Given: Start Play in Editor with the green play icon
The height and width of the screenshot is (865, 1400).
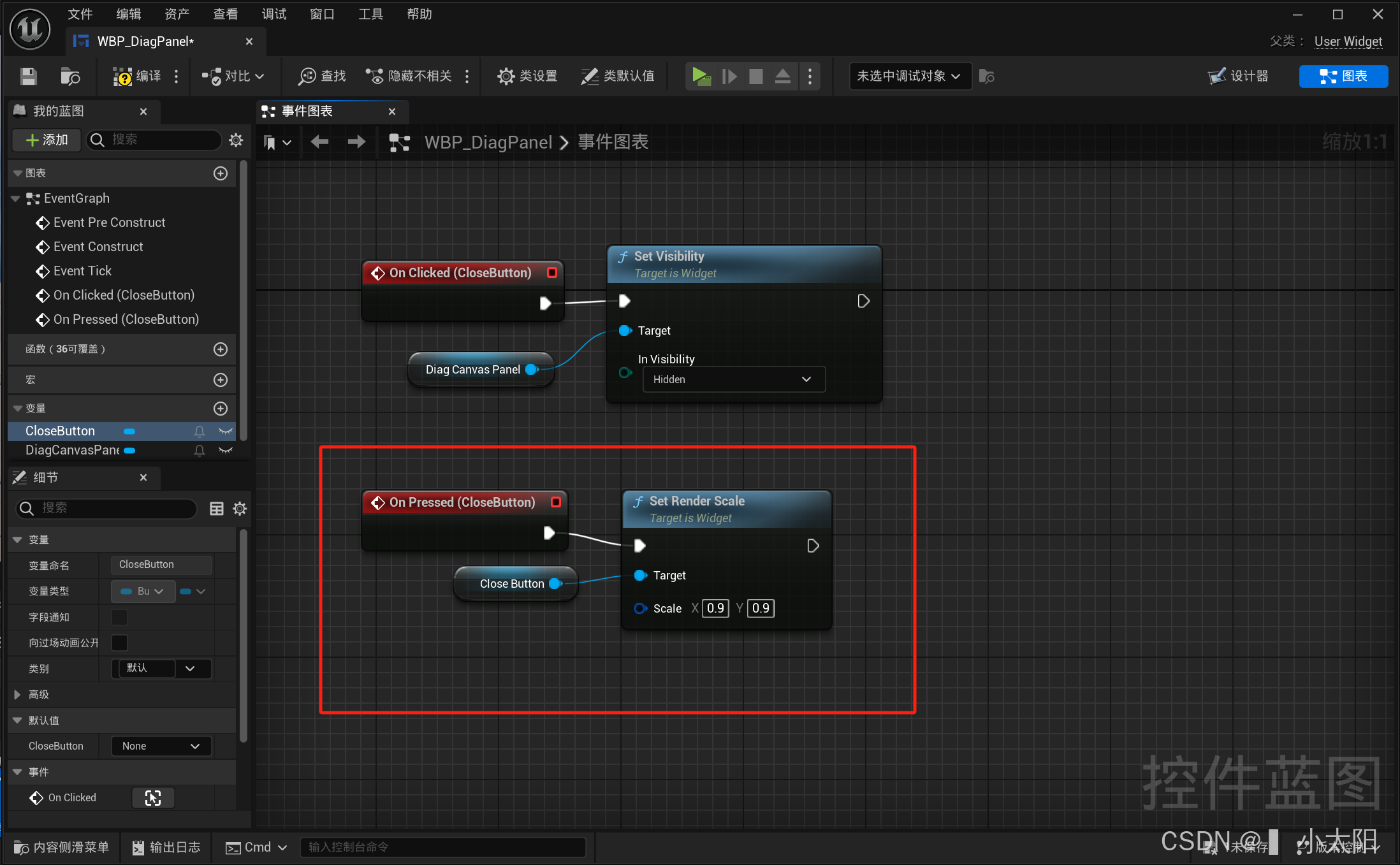Looking at the screenshot, I should click(x=701, y=76).
